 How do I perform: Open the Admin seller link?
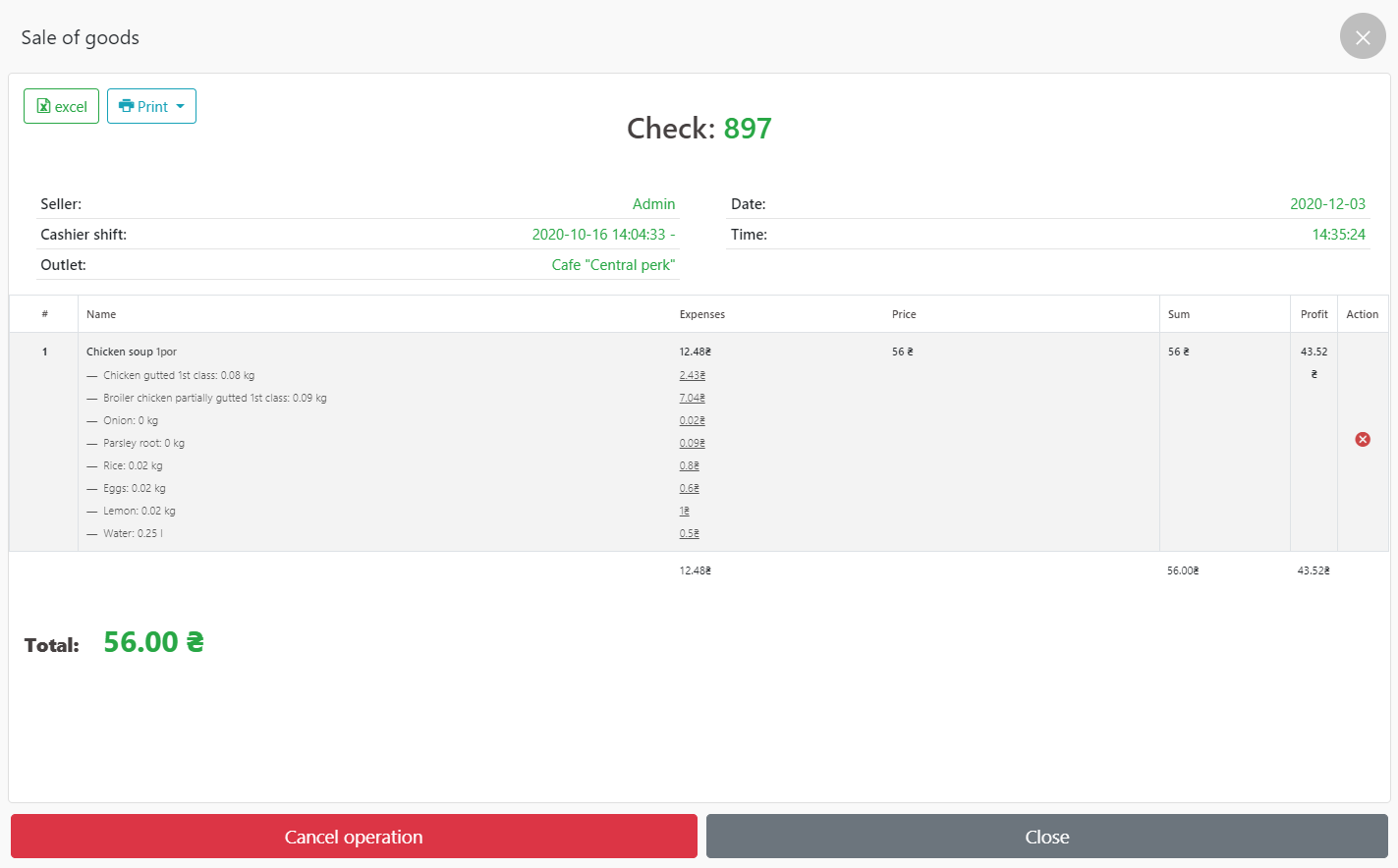[x=653, y=204]
